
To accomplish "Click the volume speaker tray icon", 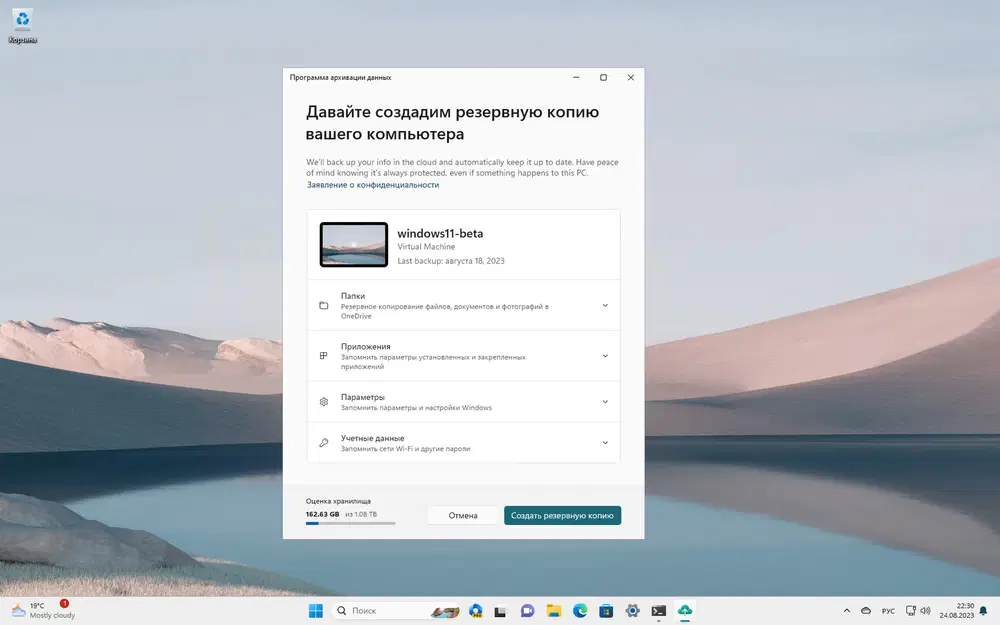I will point(925,611).
